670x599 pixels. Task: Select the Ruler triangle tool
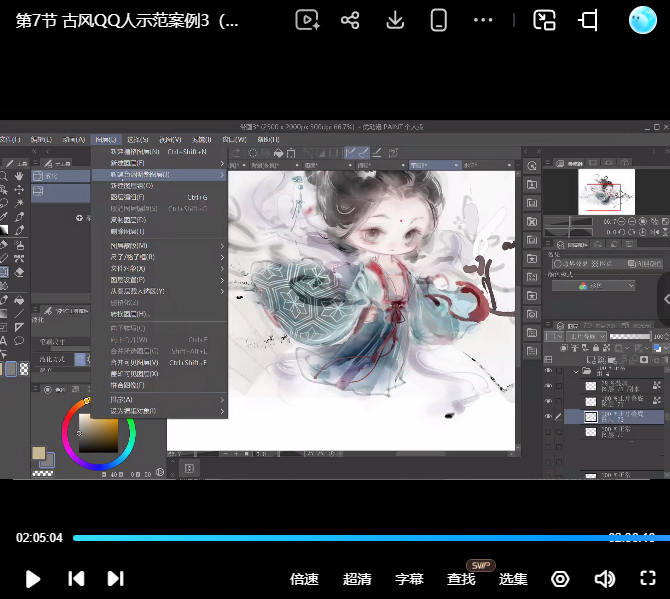pyautogui.click(x=19, y=327)
